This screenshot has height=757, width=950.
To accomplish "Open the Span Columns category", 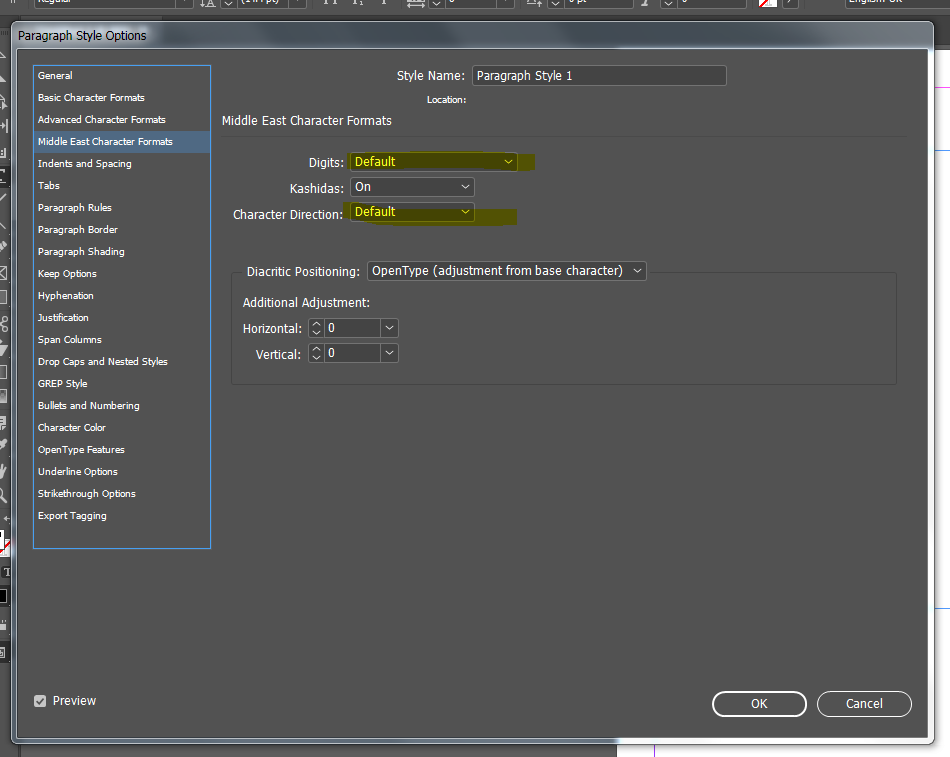I will [122, 340].
